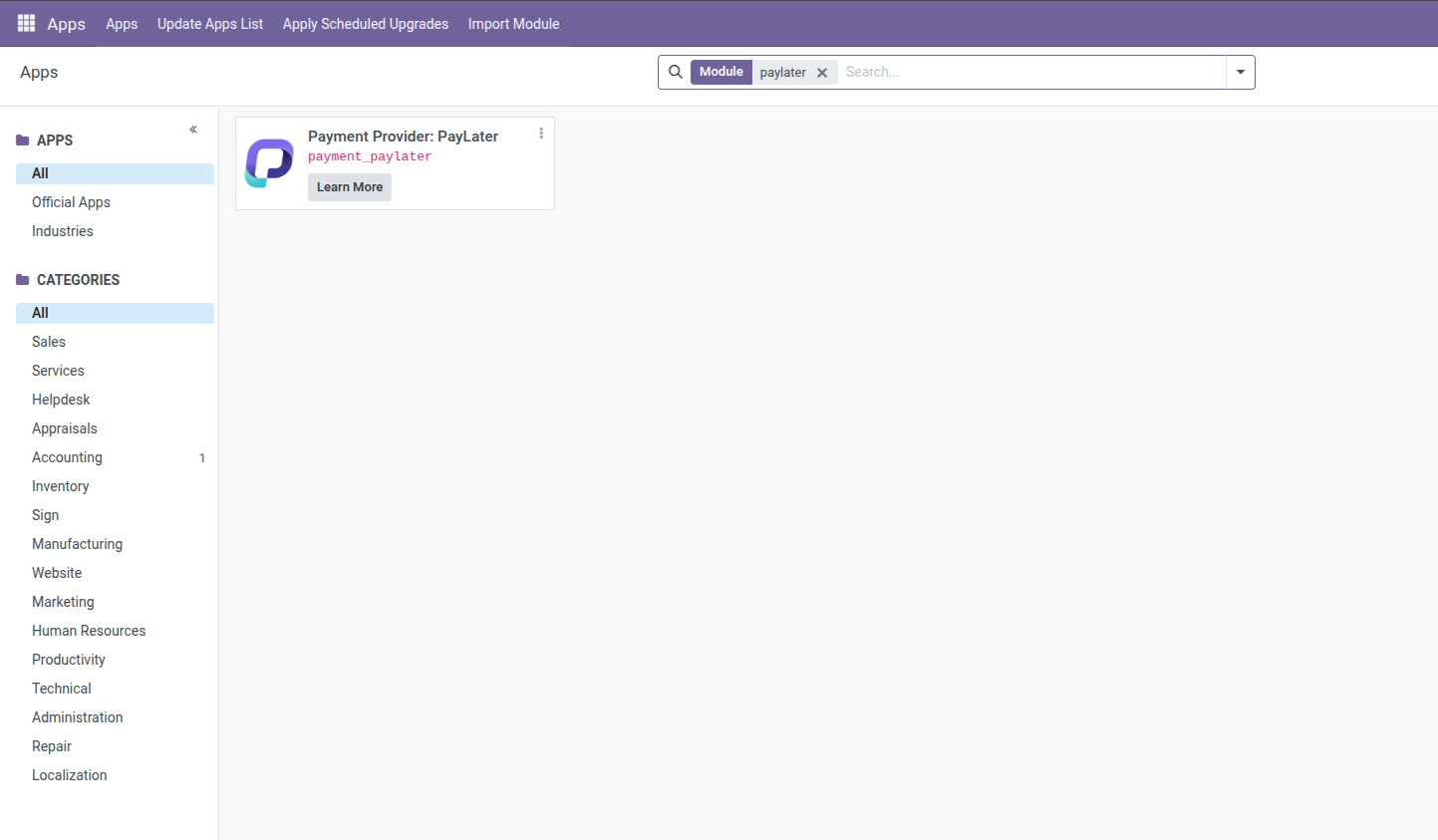Click the Payment Provider: PayLater title

point(403,137)
